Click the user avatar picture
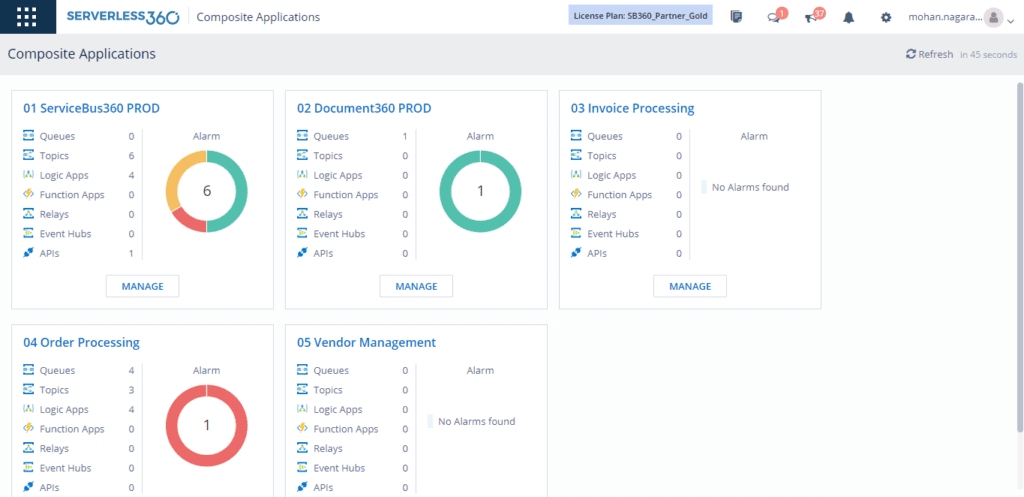1024x497 pixels. (993, 17)
